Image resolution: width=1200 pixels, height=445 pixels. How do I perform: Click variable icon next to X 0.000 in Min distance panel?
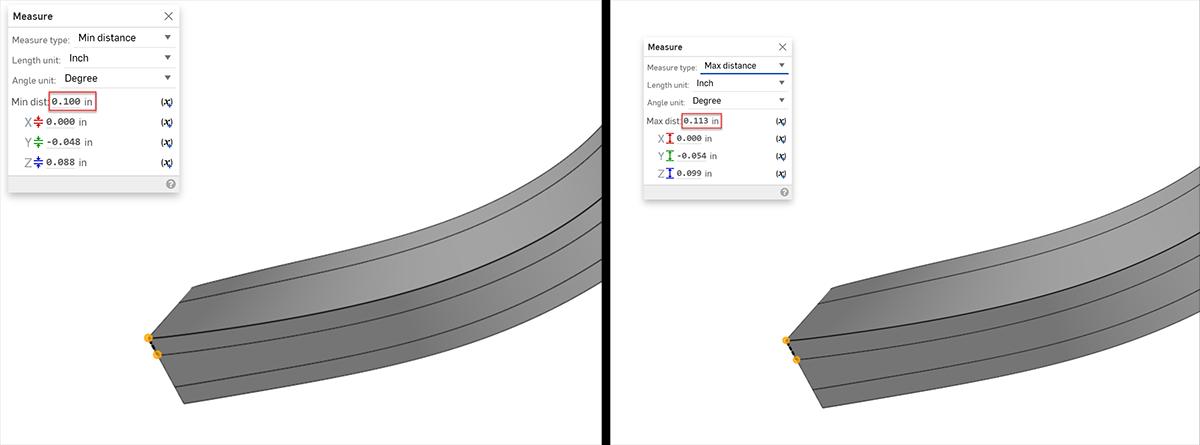pyautogui.click(x=167, y=122)
